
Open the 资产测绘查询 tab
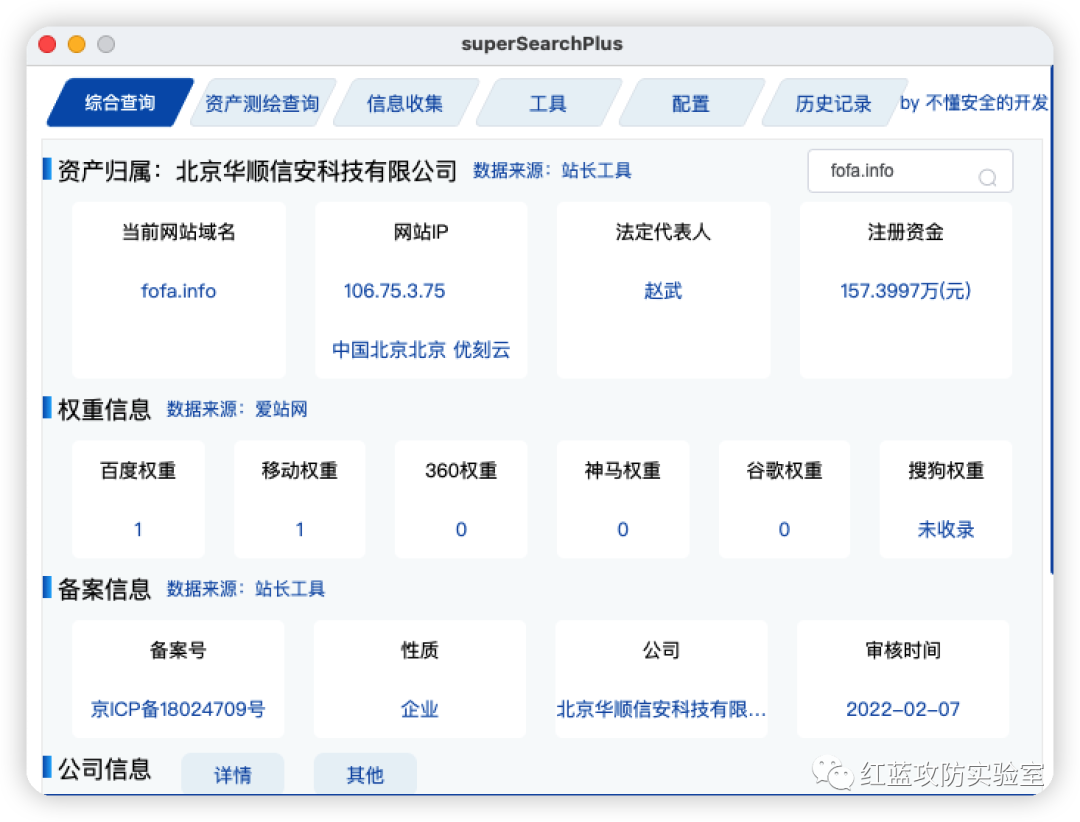pos(262,103)
